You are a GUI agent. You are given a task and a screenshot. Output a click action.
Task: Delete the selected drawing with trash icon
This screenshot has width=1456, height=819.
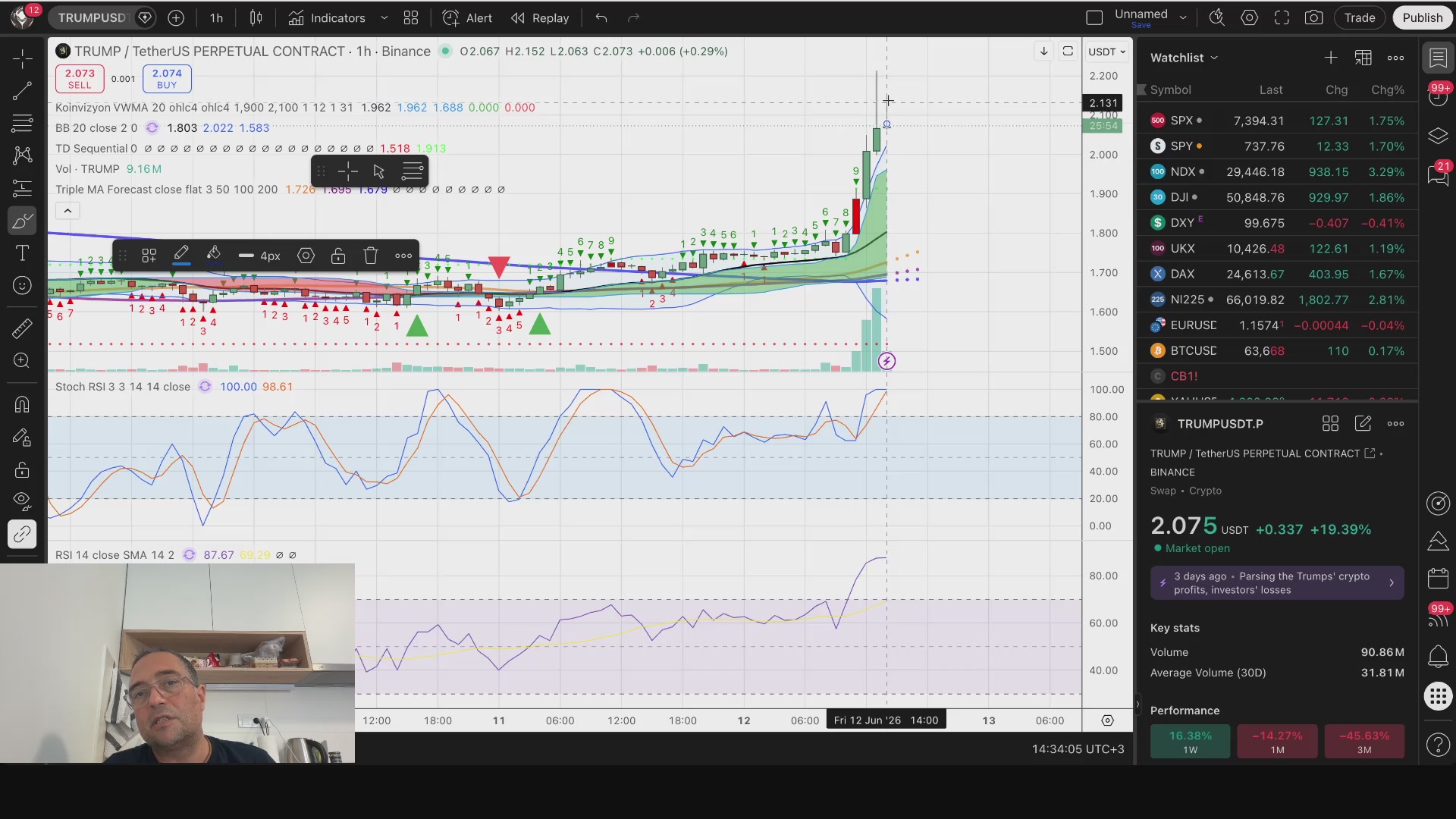click(x=371, y=256)
